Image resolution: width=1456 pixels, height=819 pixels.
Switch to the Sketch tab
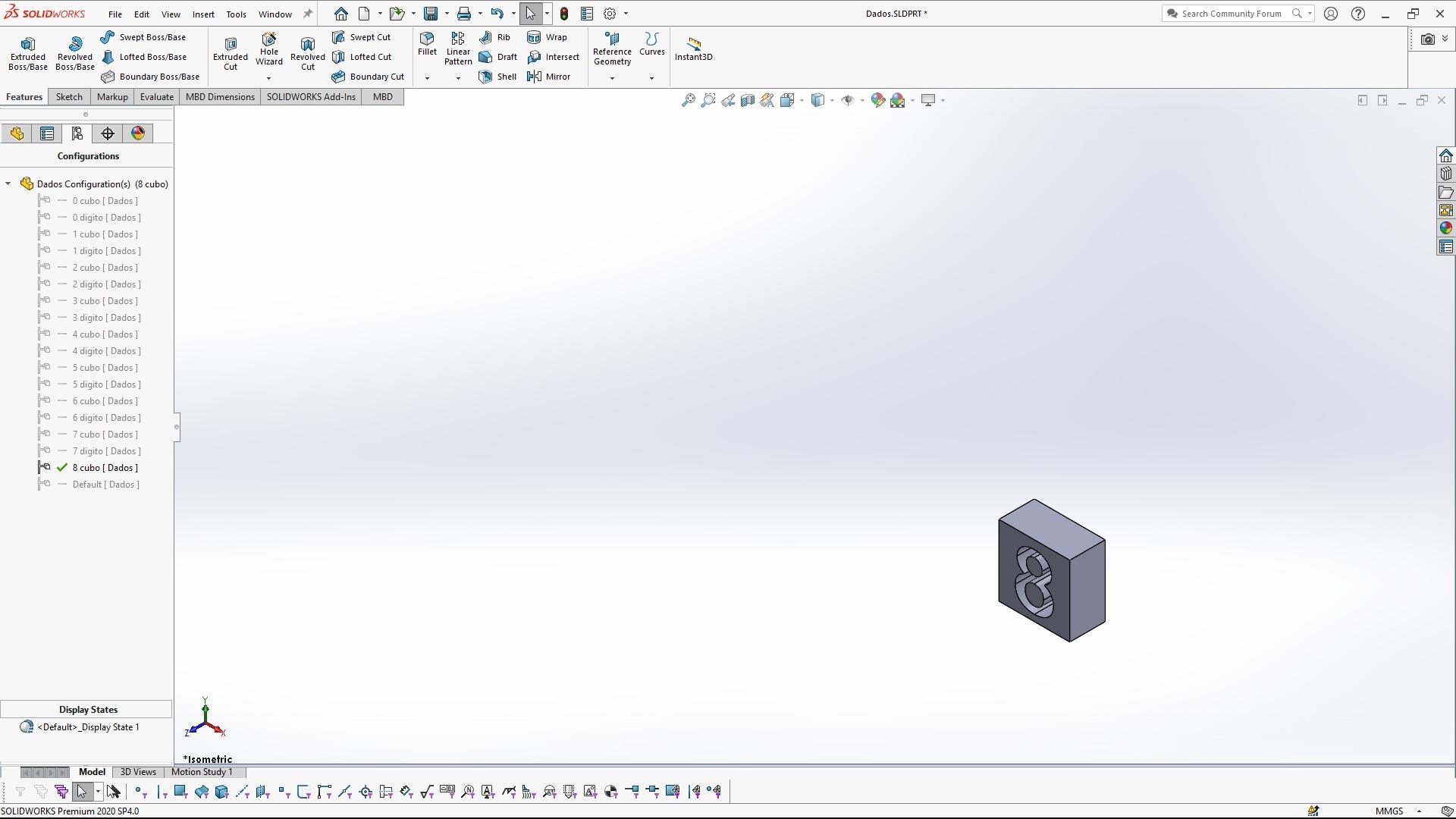[69, 97]
